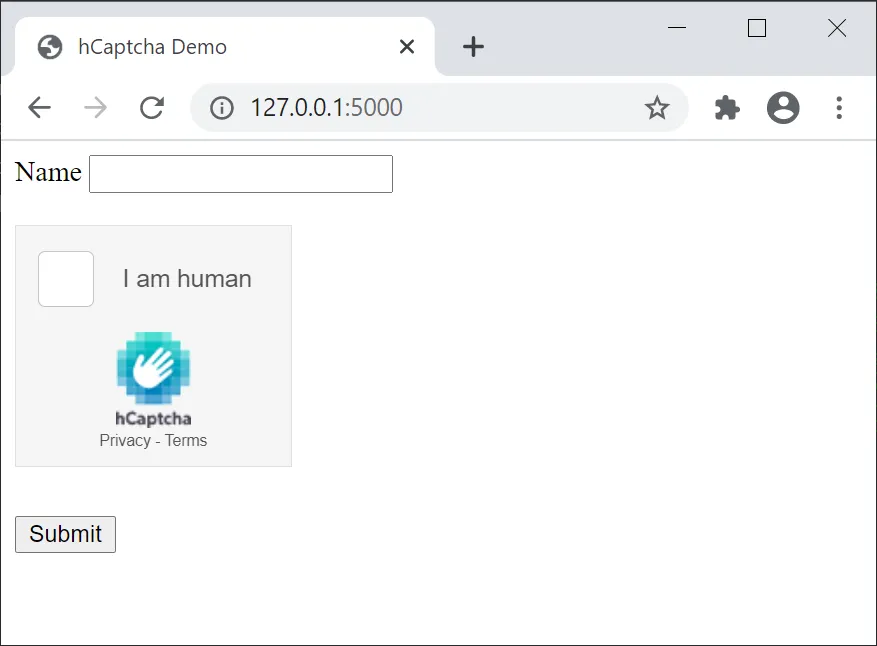Open the hCaptcha Privacy link

pyautogui.click(x=124, y=440)
